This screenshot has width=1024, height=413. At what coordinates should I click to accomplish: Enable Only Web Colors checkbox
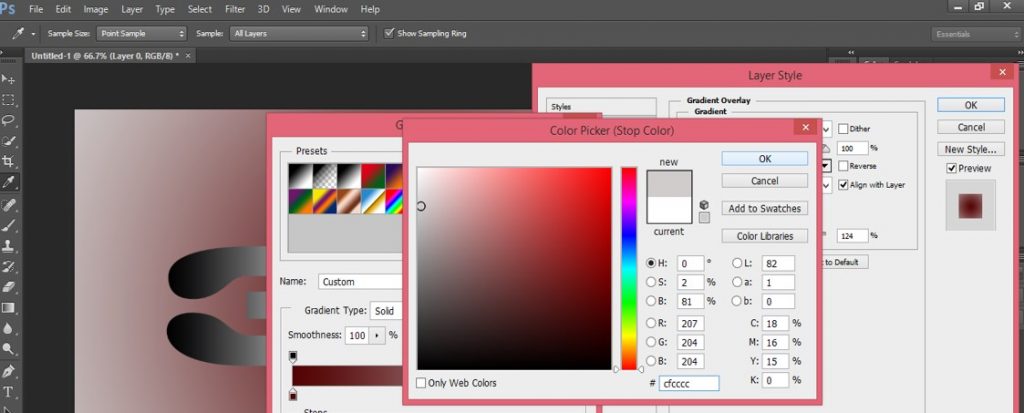[421, 383]
